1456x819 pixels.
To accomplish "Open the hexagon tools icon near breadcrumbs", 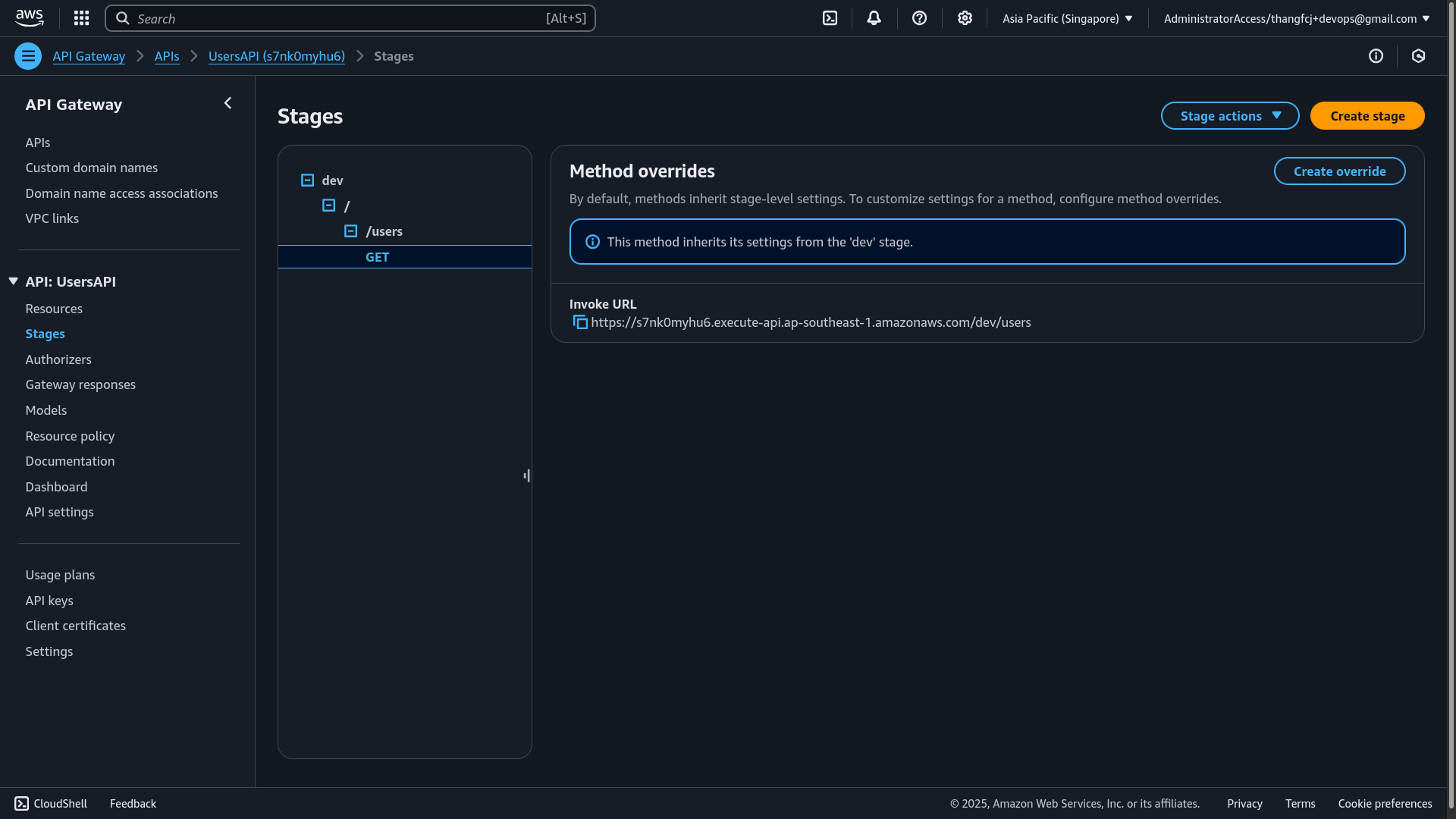I will click(x=1419, y=56).
